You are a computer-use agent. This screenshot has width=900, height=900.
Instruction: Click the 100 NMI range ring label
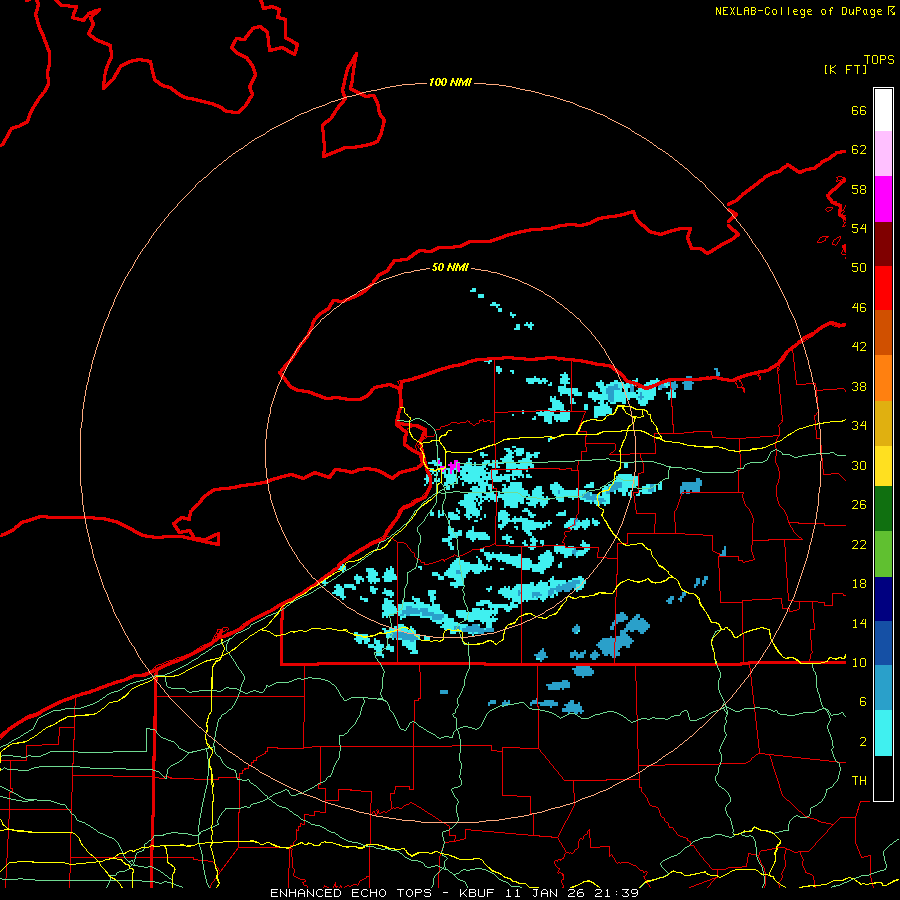(450, 83)
